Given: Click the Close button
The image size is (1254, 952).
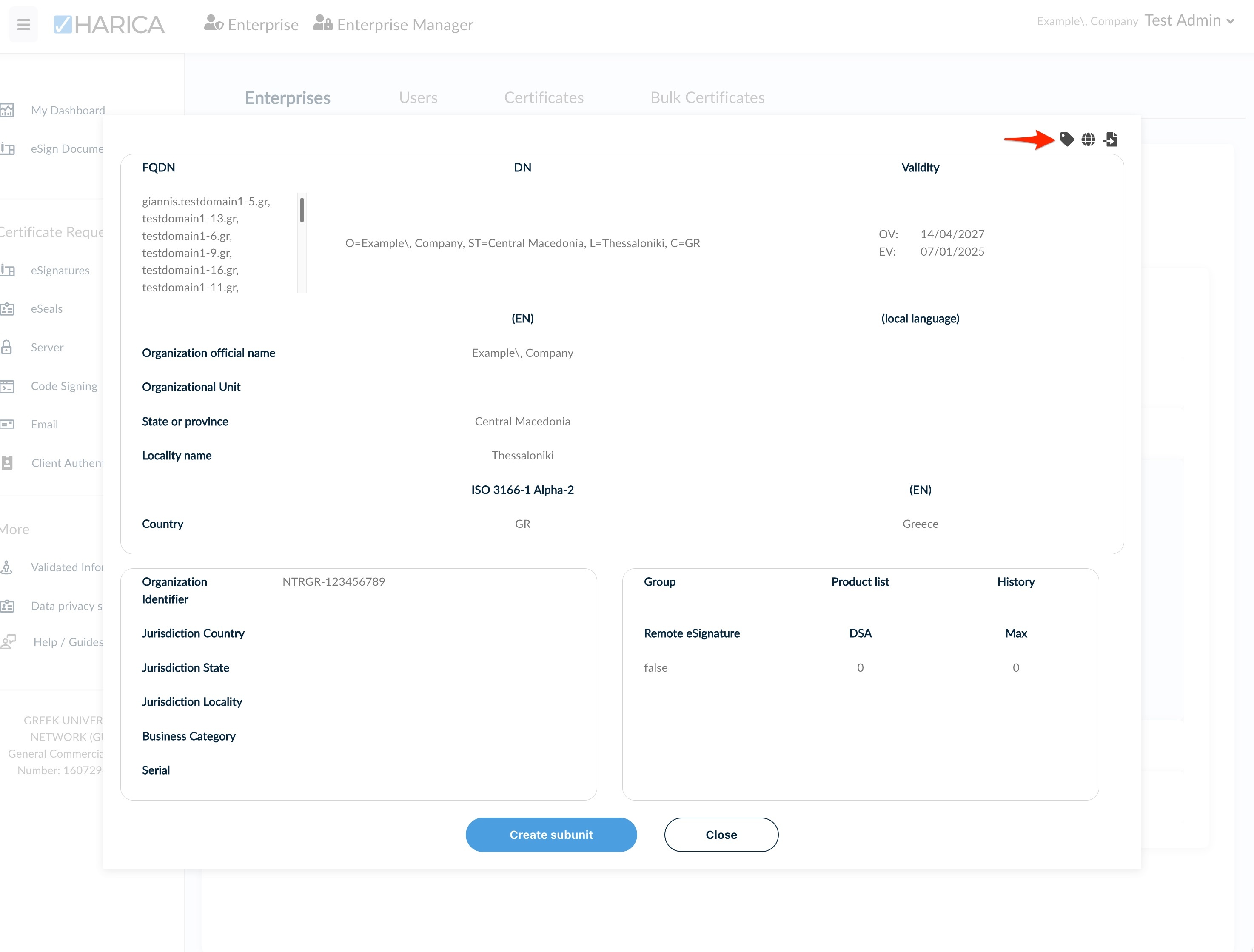Looking at the screenshot, I should pos(721,835).
